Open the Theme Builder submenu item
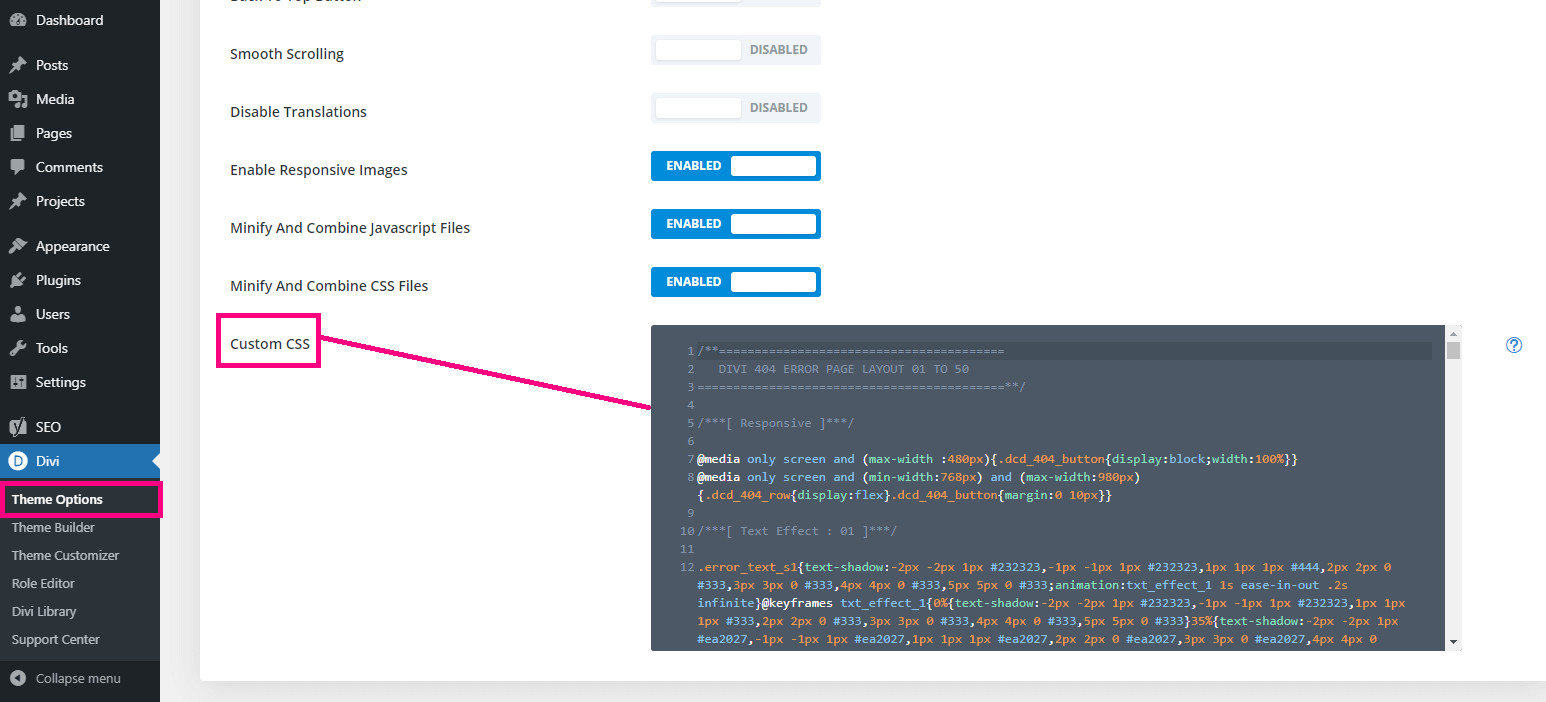Screen dimensions: 1546x702 pos(53,527)
